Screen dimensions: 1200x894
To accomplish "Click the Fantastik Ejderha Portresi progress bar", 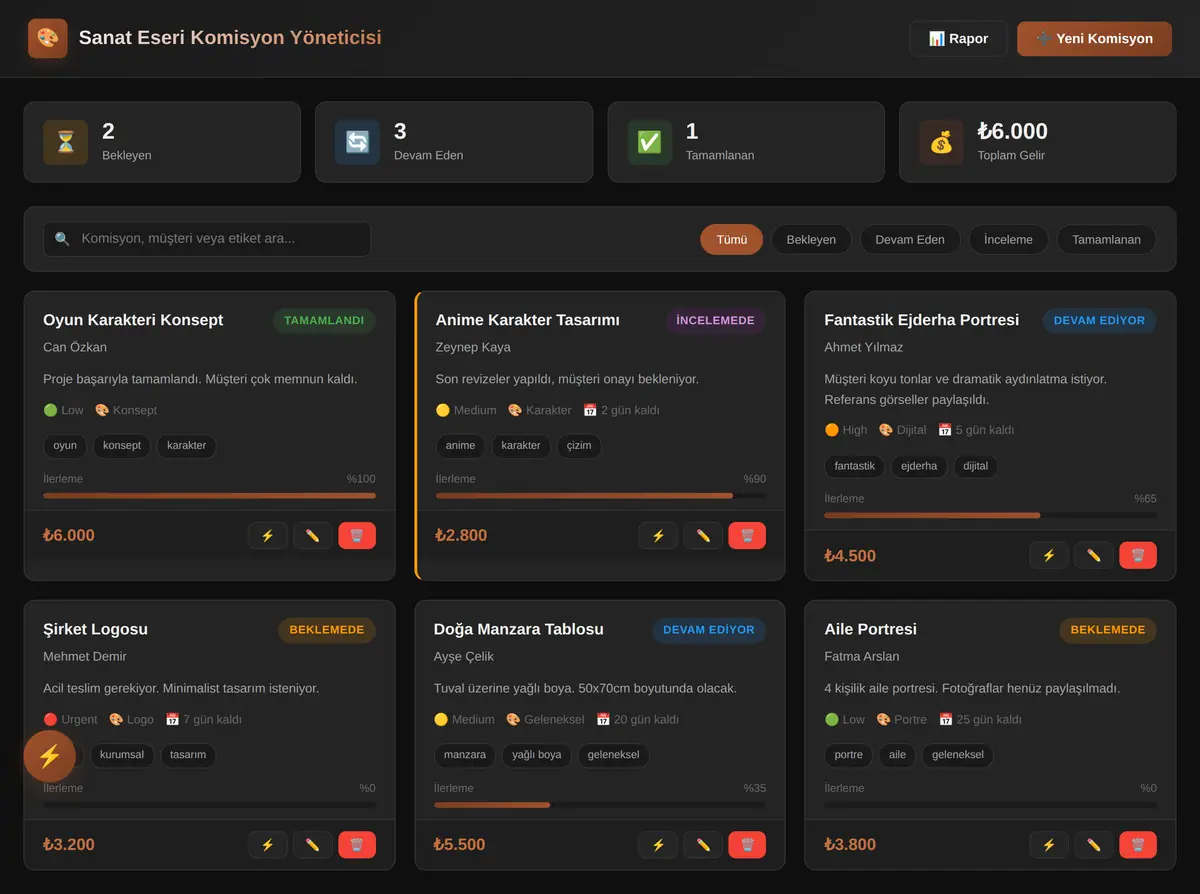I will tap(990, 515).
